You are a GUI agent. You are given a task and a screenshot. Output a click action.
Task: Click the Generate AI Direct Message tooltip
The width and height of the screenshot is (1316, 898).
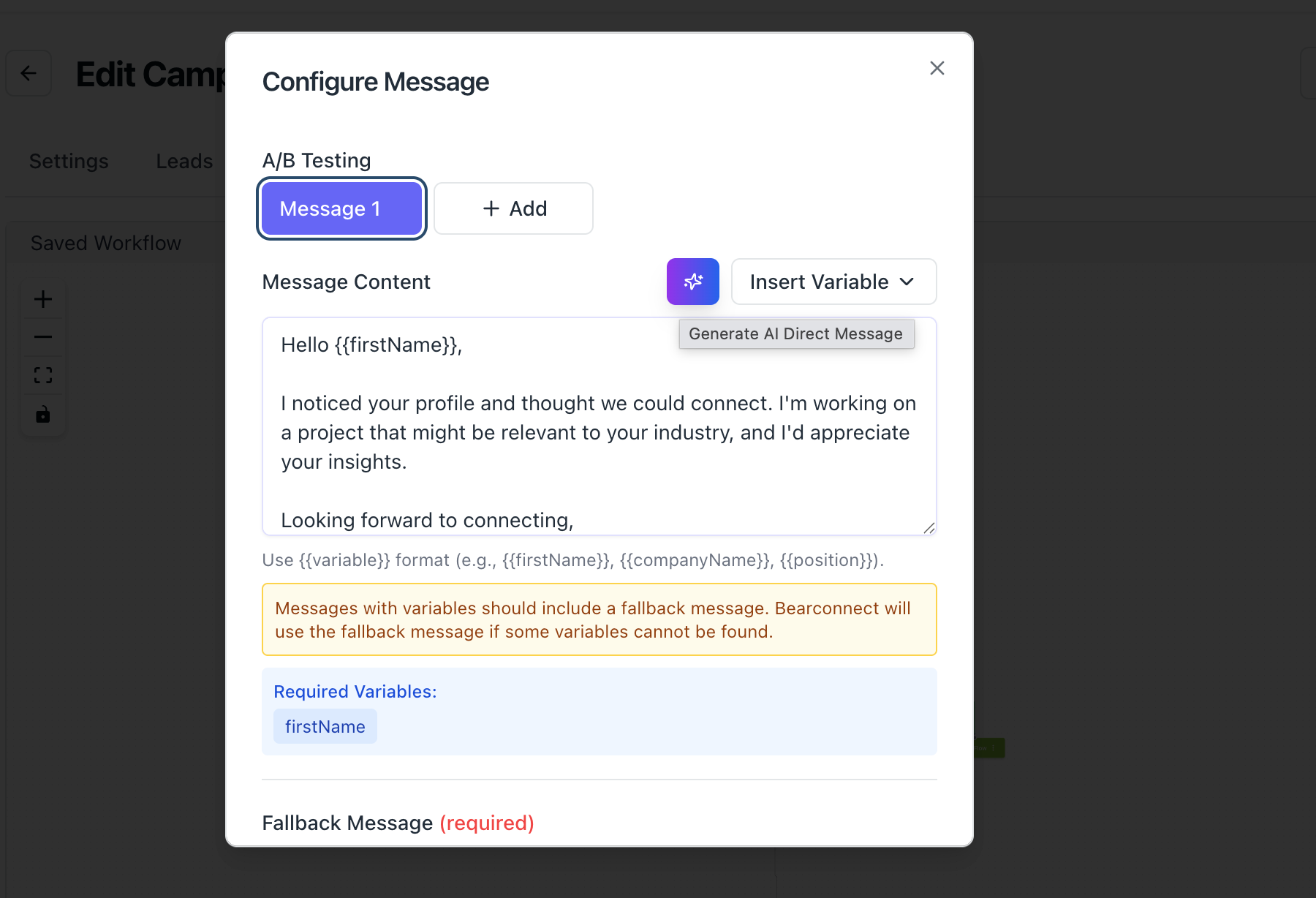pyautogui.click(x=795, y=334)
